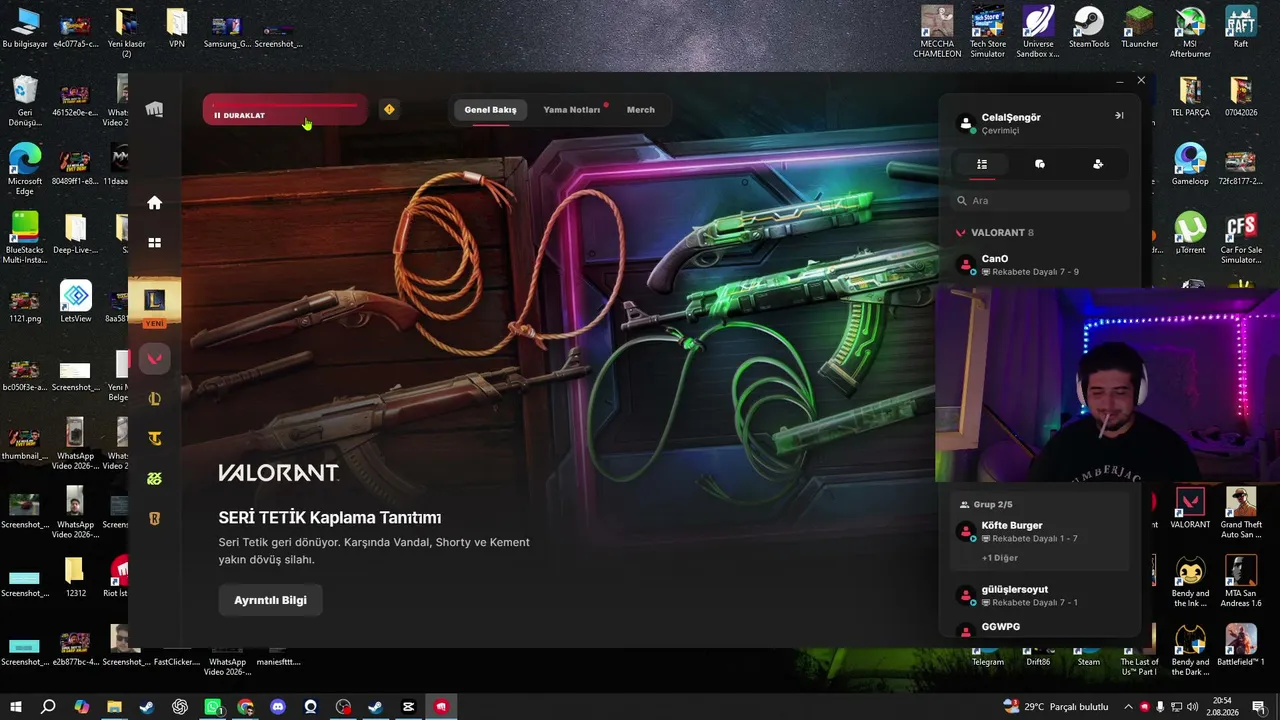Show the friends list tab

[x=982, y=164]
